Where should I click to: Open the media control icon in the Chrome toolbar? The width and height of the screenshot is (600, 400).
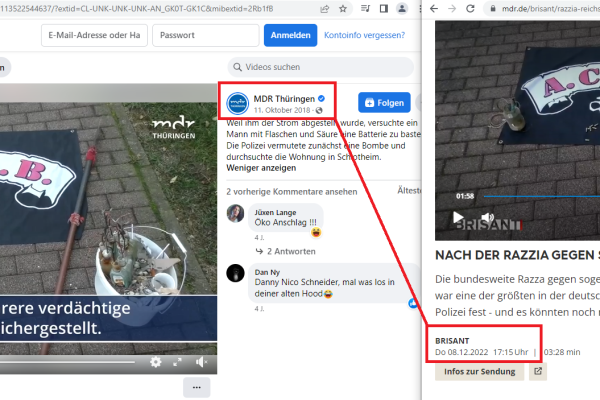[x=365, y=8]
